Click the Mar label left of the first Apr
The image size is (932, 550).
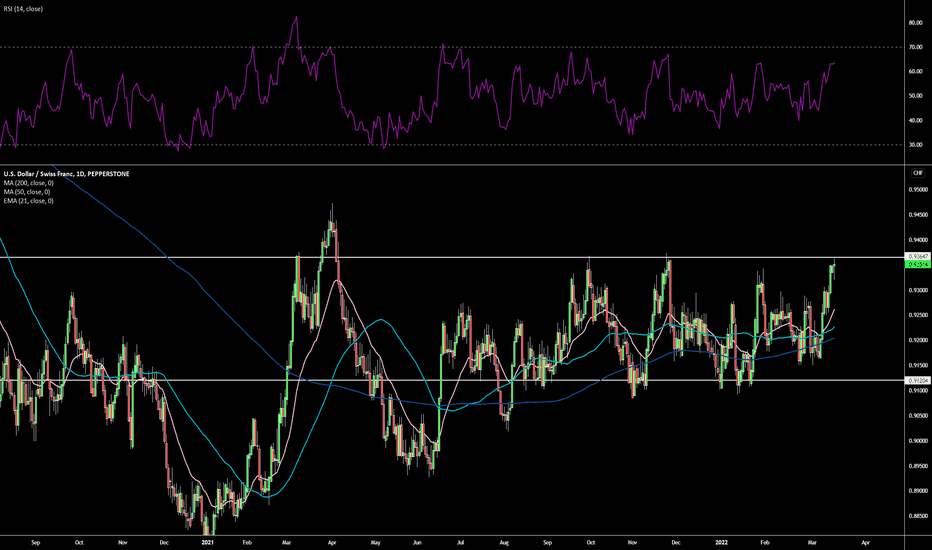[x=286, y=542]
